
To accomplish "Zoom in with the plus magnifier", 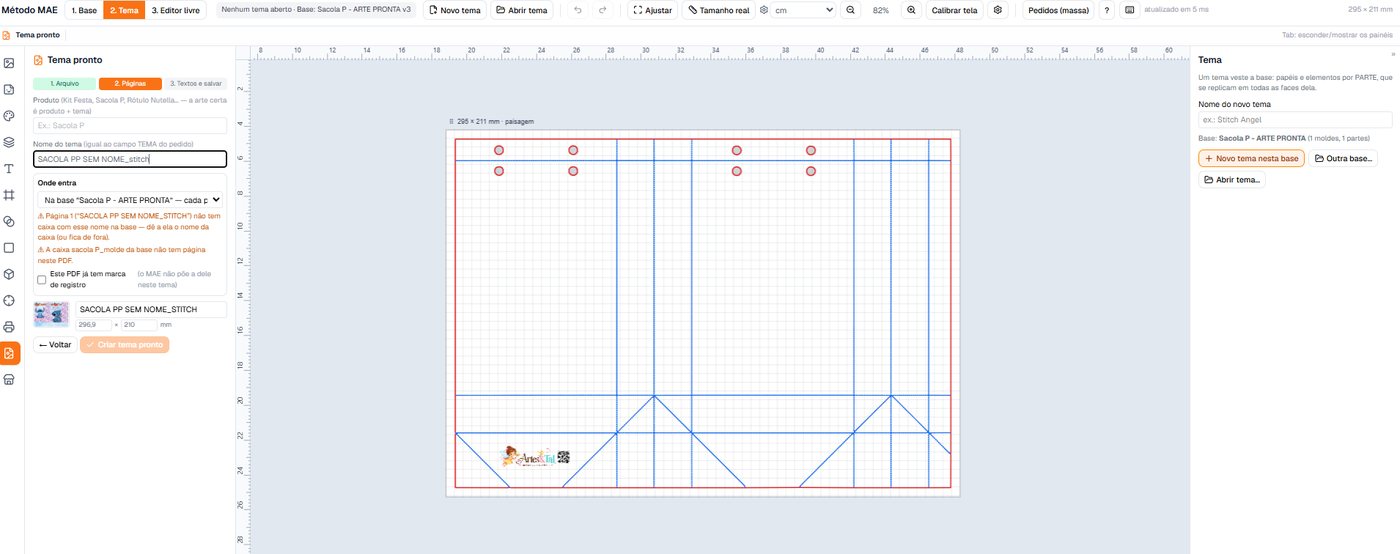I will pos(911,10).
